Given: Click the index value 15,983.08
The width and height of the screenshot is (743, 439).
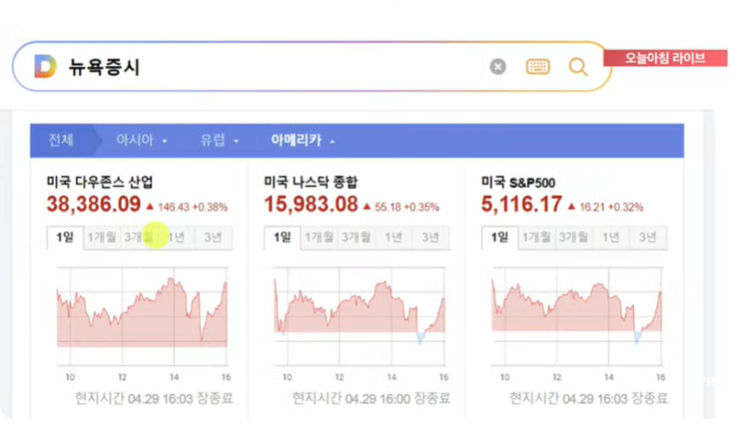Looking at the screenshot, I should coord(311,204).
